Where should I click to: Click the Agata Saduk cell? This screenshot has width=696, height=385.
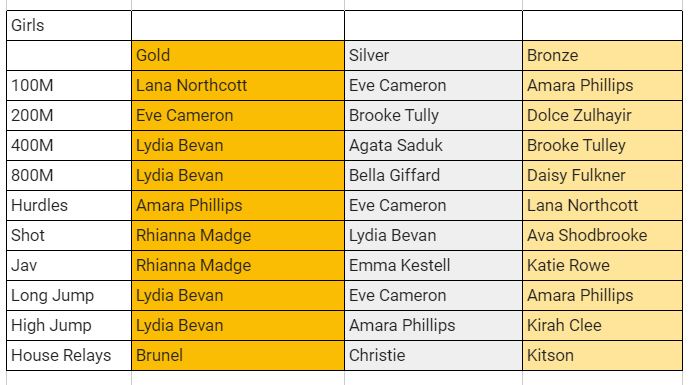click(x=434, y=145)
